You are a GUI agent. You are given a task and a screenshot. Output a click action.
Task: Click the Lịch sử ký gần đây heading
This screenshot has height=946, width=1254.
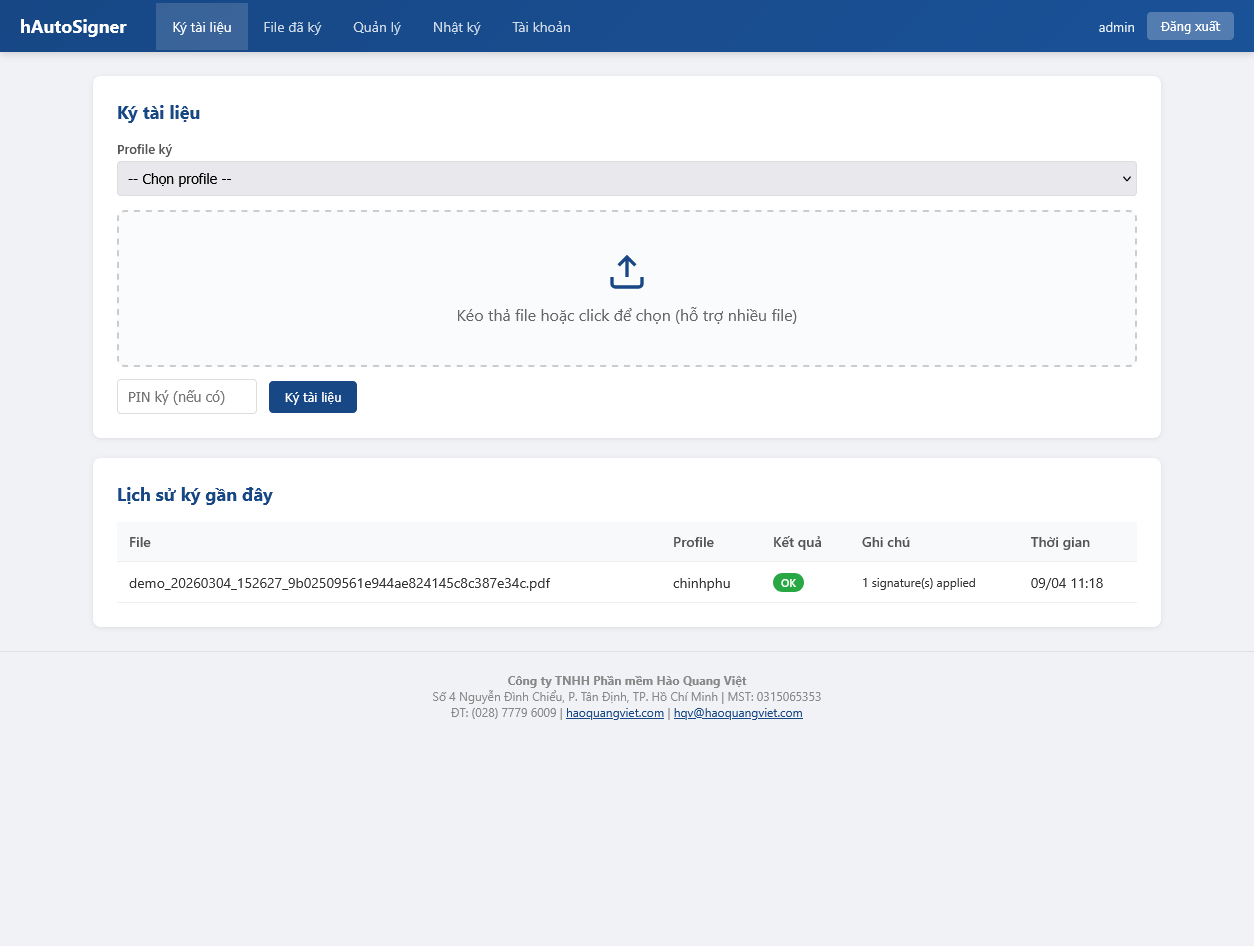tap(195, 495)
